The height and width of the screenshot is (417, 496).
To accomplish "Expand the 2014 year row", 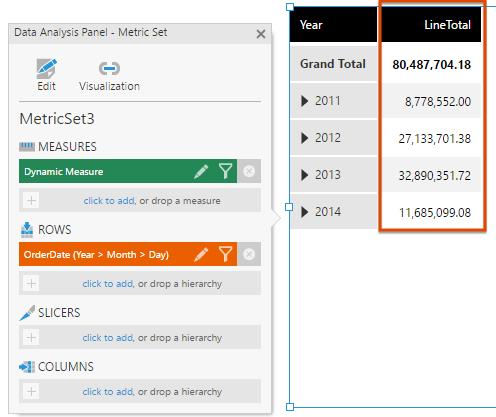I will [x=304, y=212].
